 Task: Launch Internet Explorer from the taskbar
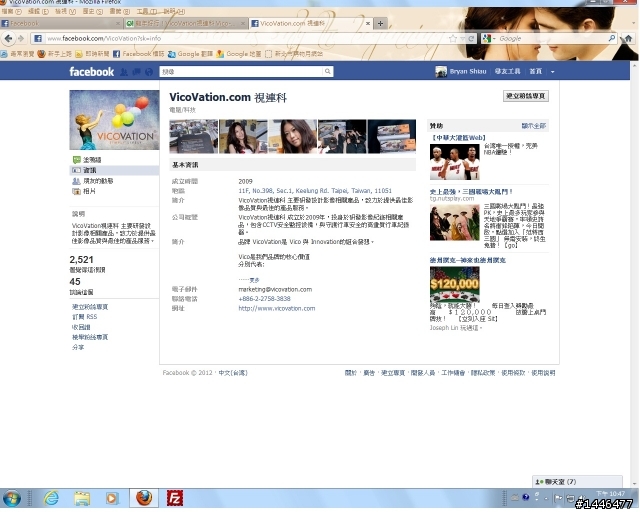[x=51, y=499]
